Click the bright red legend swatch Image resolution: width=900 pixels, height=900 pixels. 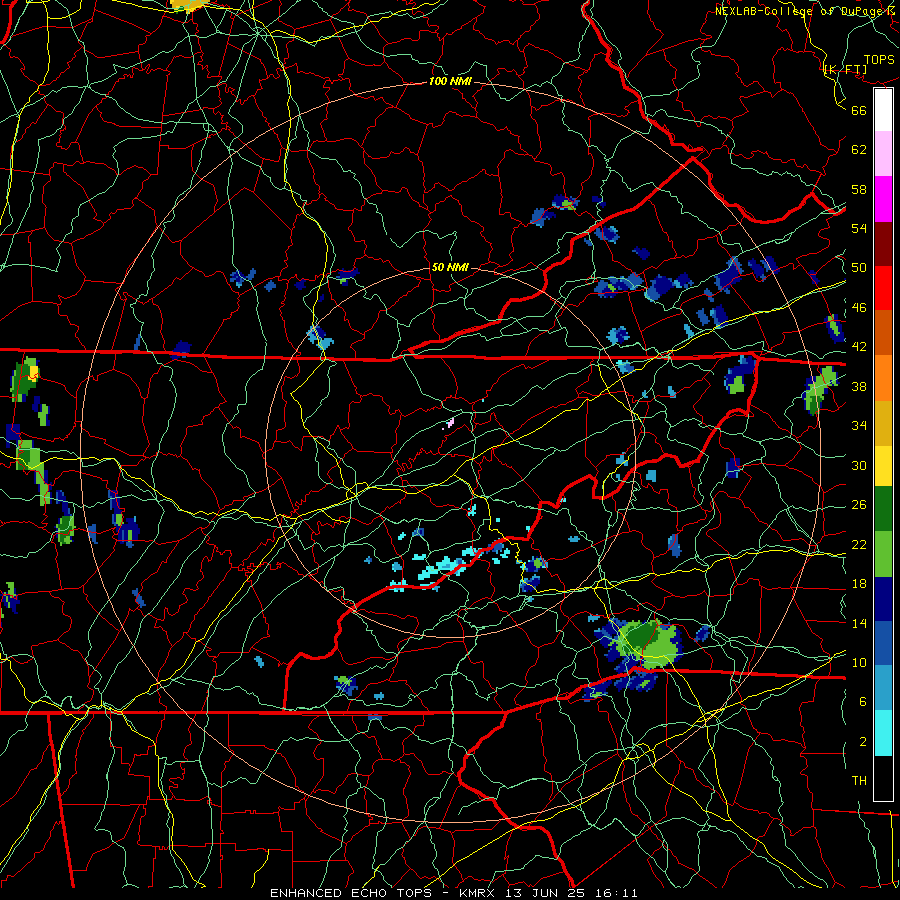(883, 288)
